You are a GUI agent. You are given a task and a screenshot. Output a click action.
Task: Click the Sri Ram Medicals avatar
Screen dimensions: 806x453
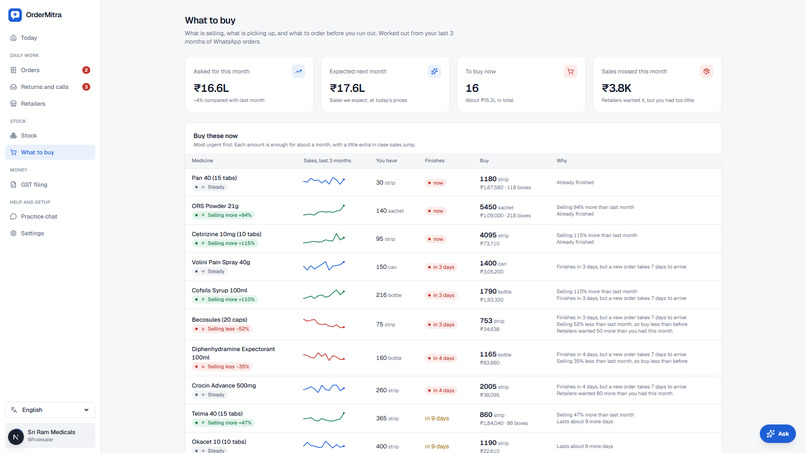(x=16, y=437)
